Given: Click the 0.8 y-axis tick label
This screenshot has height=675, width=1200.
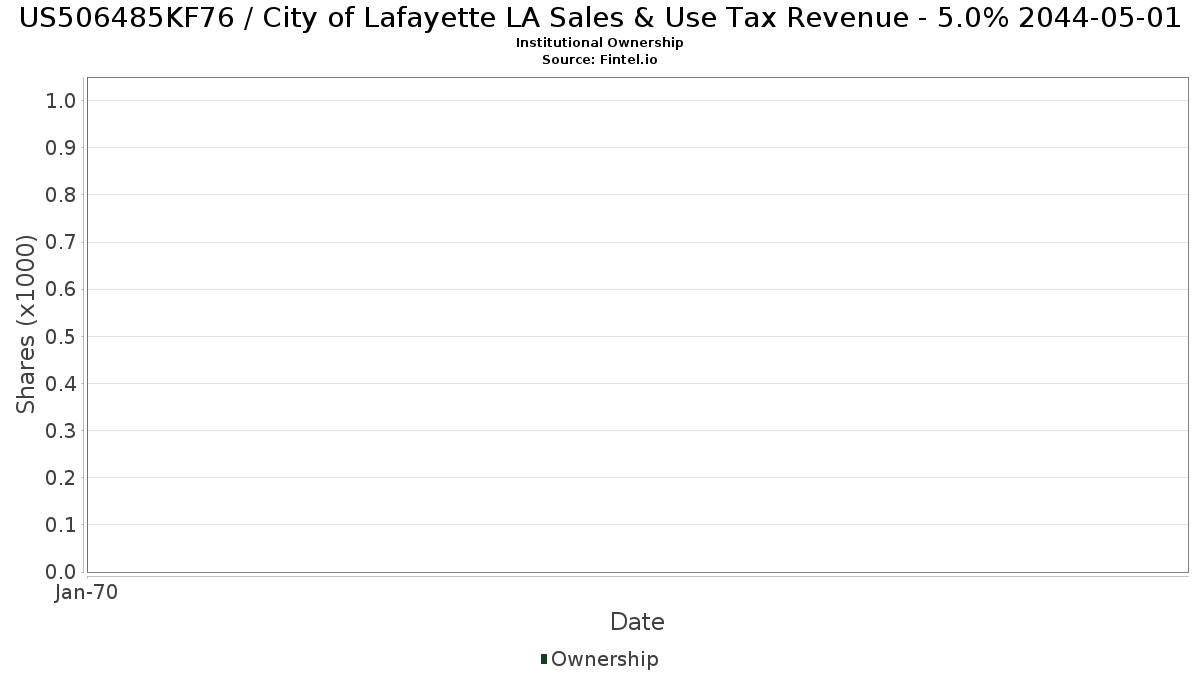Looking at the screenshot, I should 61,195.
